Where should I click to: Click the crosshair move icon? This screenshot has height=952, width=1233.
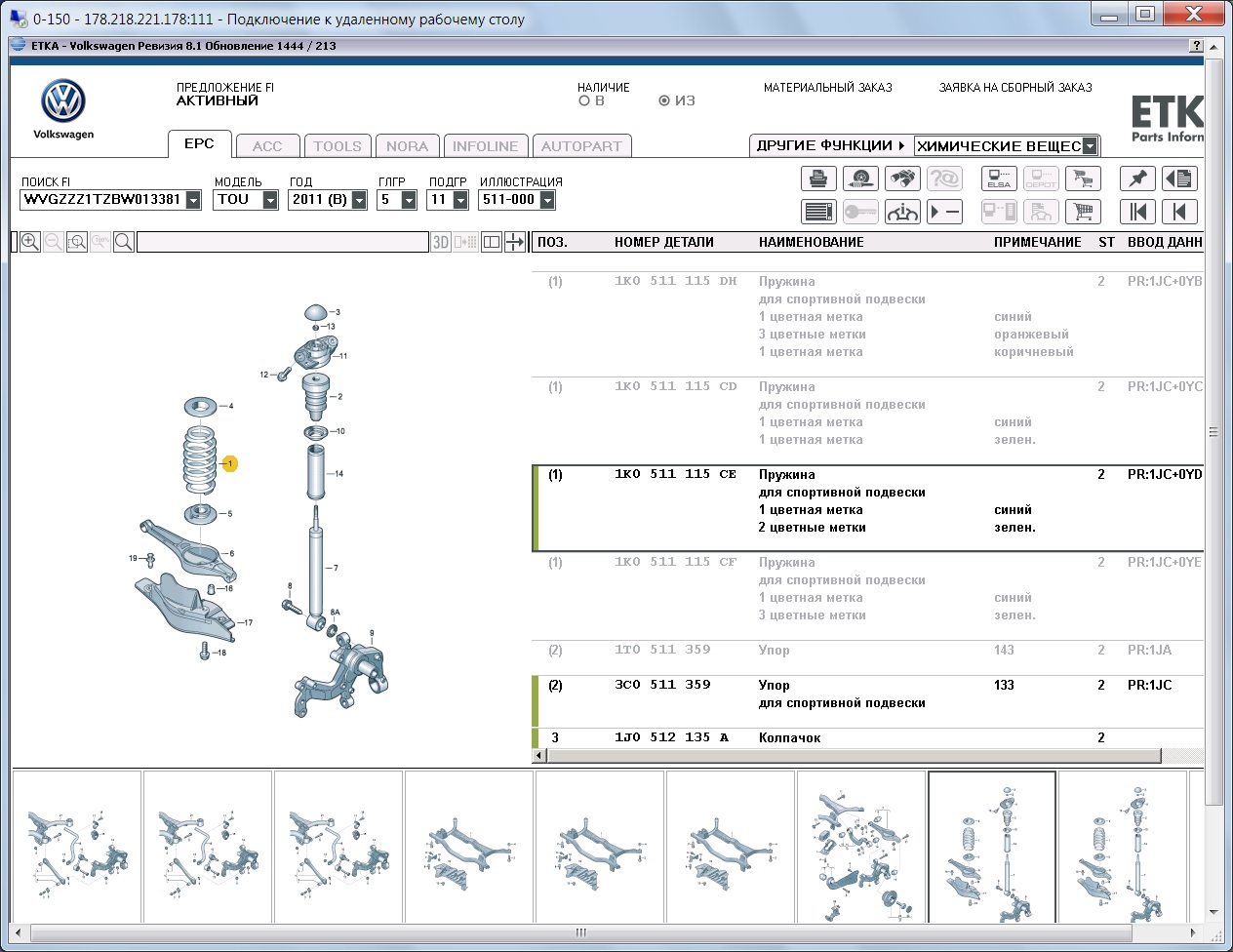pyautogui.click(x=515, y=242)
